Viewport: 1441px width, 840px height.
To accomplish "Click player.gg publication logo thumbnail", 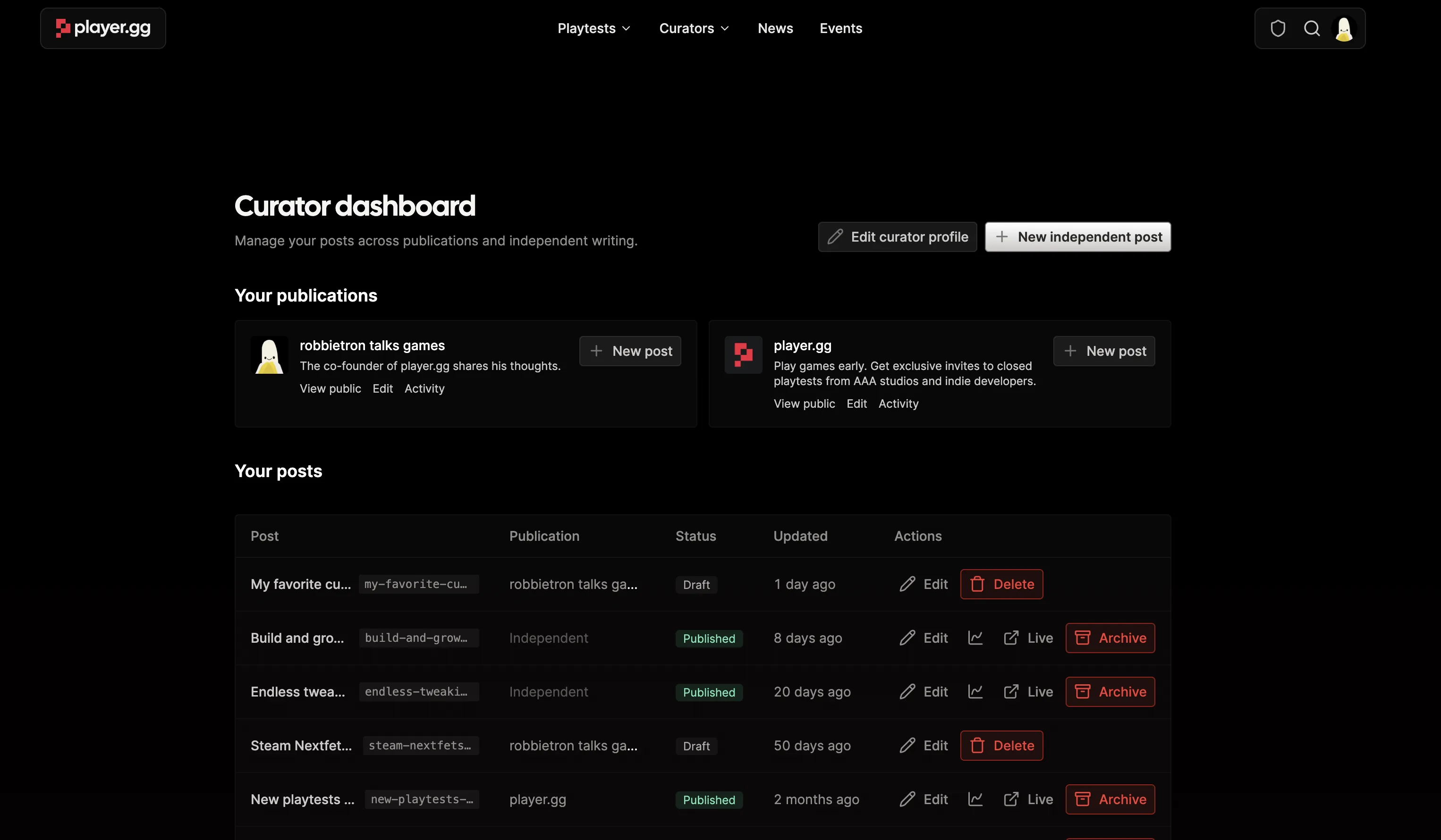I will click(x=743, y=355).
